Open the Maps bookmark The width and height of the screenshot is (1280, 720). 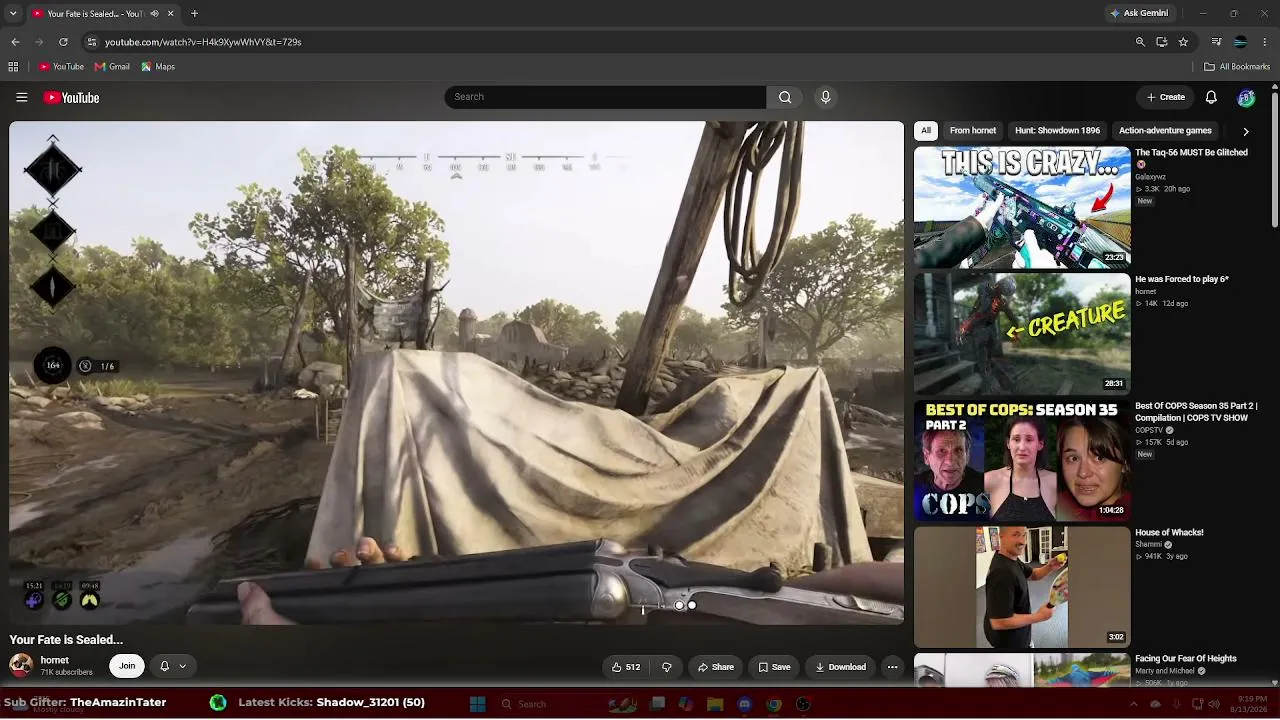158,67
